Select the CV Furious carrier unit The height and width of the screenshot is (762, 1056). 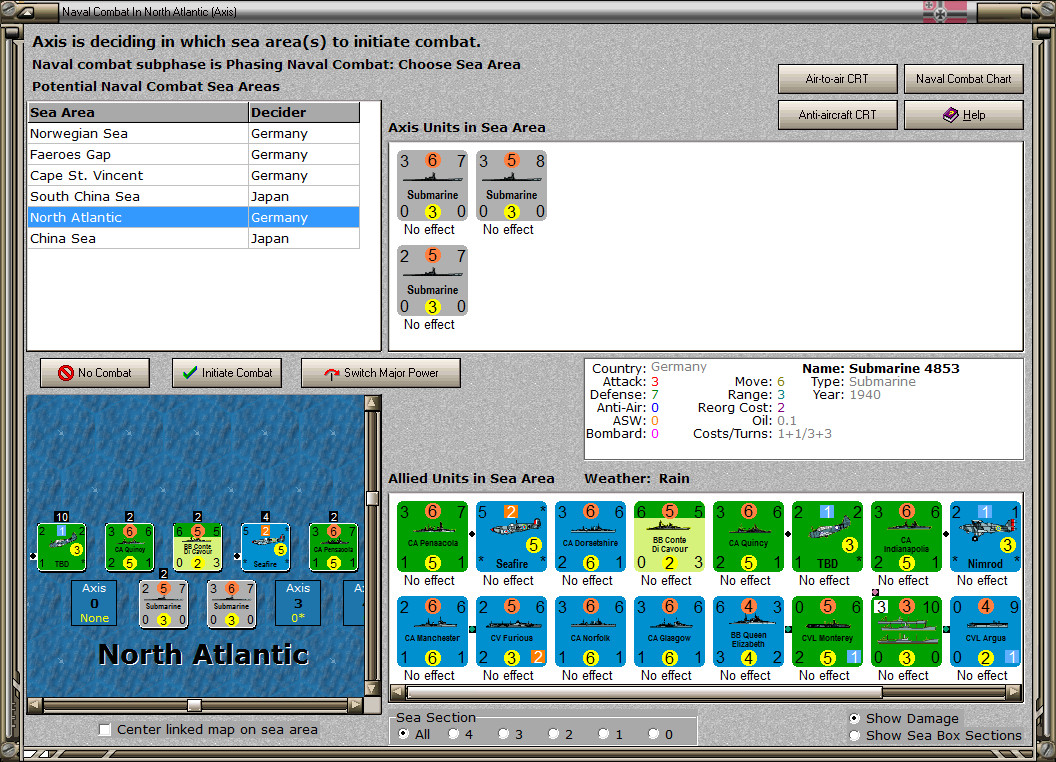[511, 631]
